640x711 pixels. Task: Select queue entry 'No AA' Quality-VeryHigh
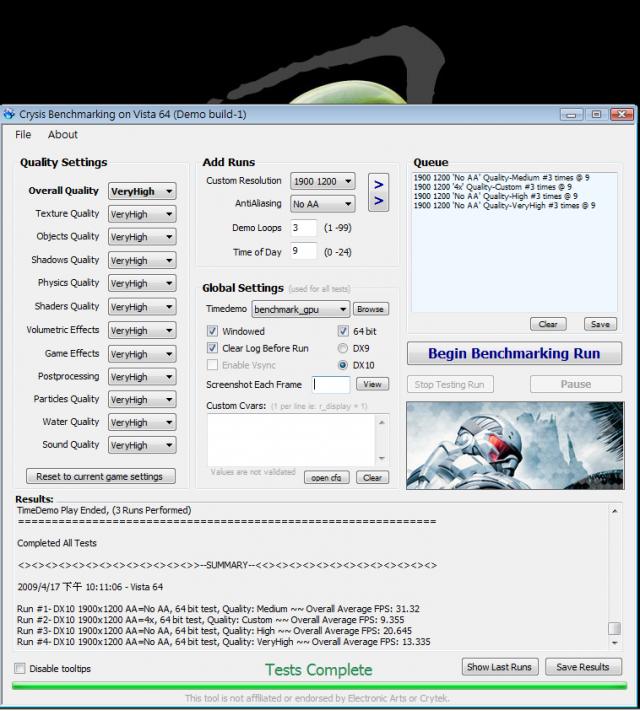click(x=504, y=205)
